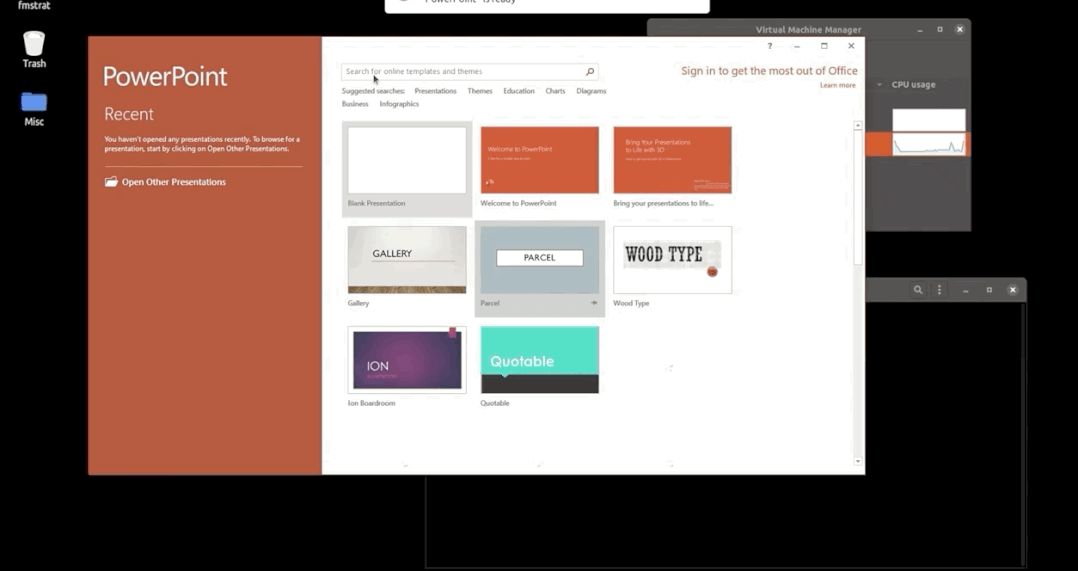Pin the Parcel template using the pin icon
The height and width of the screenshot is (571, 1078).
tap(594, 302)
